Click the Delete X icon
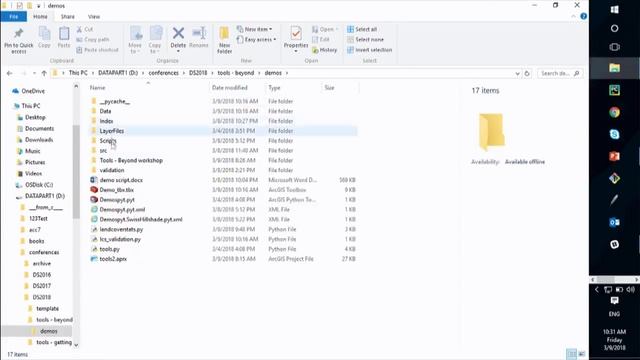 coord(178,33)
